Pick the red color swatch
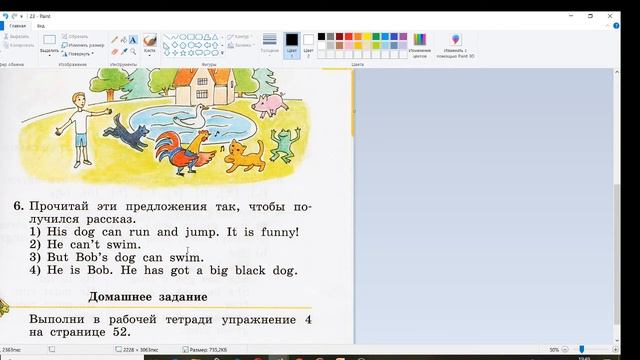 click(349, 37)
